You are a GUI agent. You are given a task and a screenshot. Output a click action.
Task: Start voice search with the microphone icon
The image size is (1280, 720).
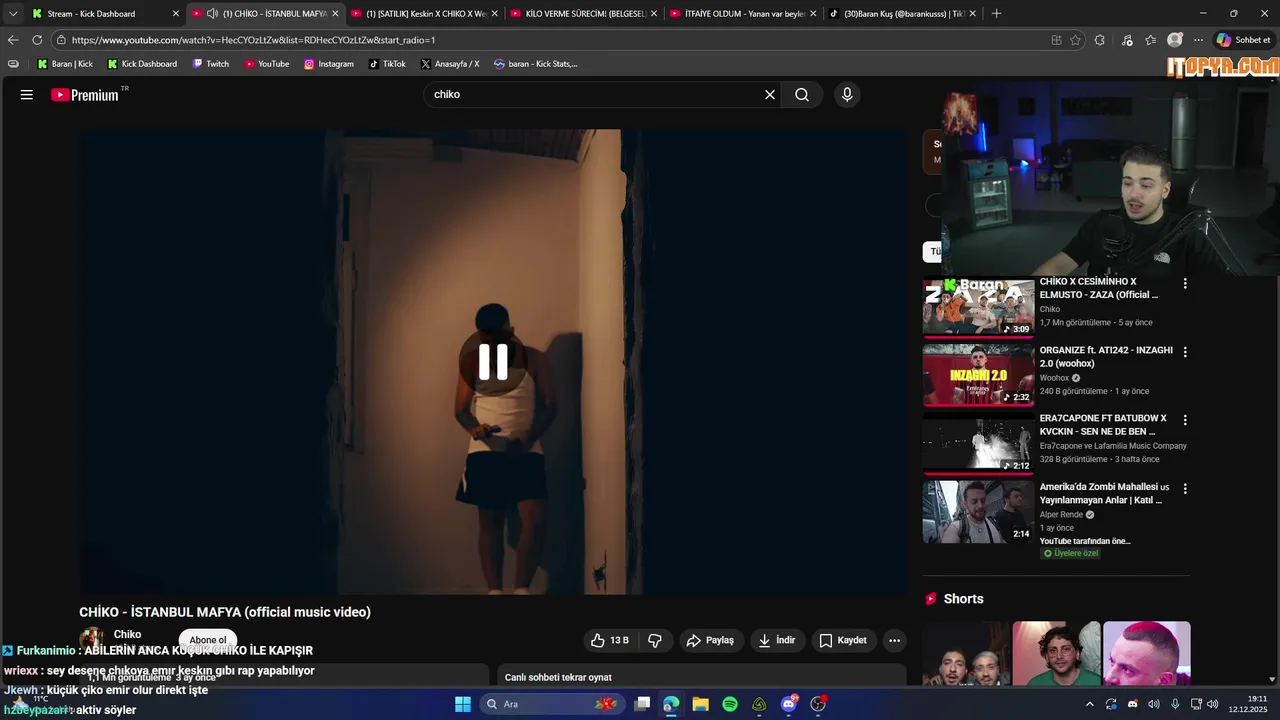(847, 95)
